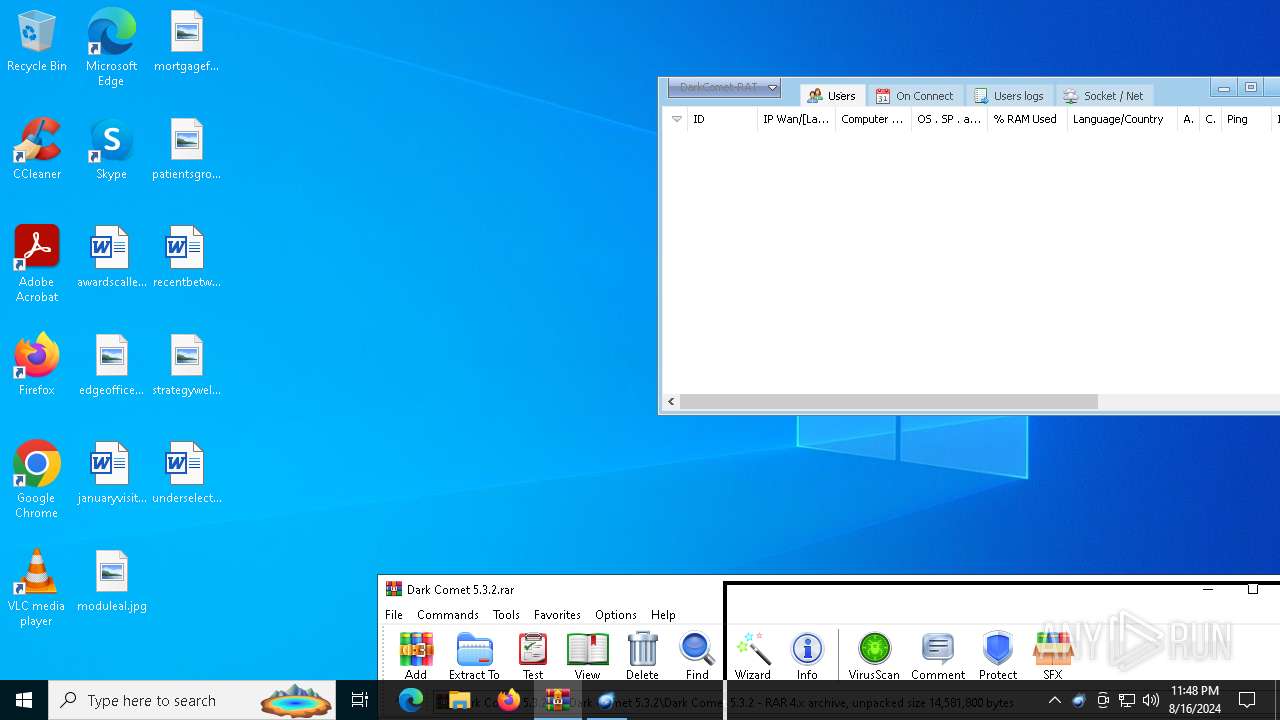
Task: Select the VLC media player desktop shortcut
Action: (37, 588)
